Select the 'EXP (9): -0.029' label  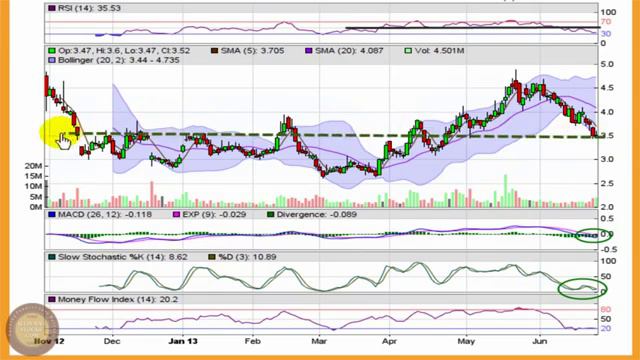[x=214, y=214]
